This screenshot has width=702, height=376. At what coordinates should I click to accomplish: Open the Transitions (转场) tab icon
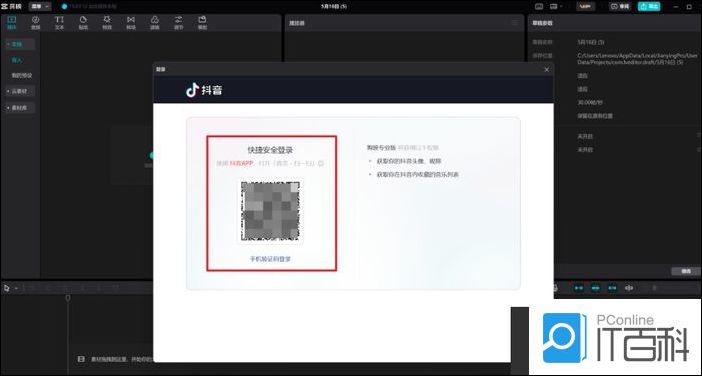pyautogui.click(x=131, y=22)
